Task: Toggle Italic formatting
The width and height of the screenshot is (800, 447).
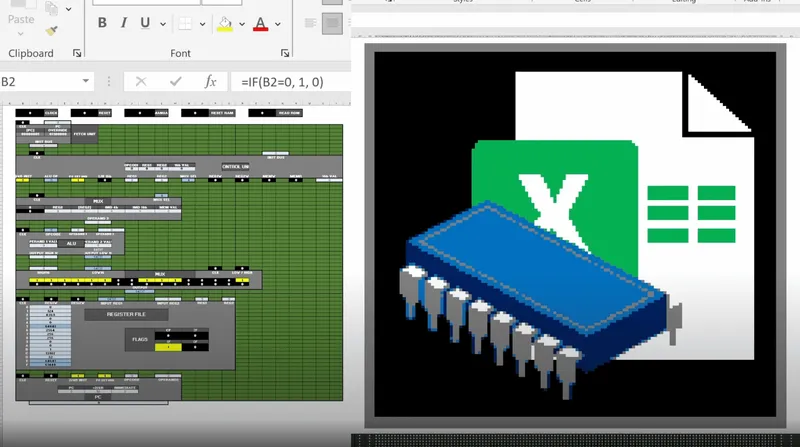Action: [123, 23]
